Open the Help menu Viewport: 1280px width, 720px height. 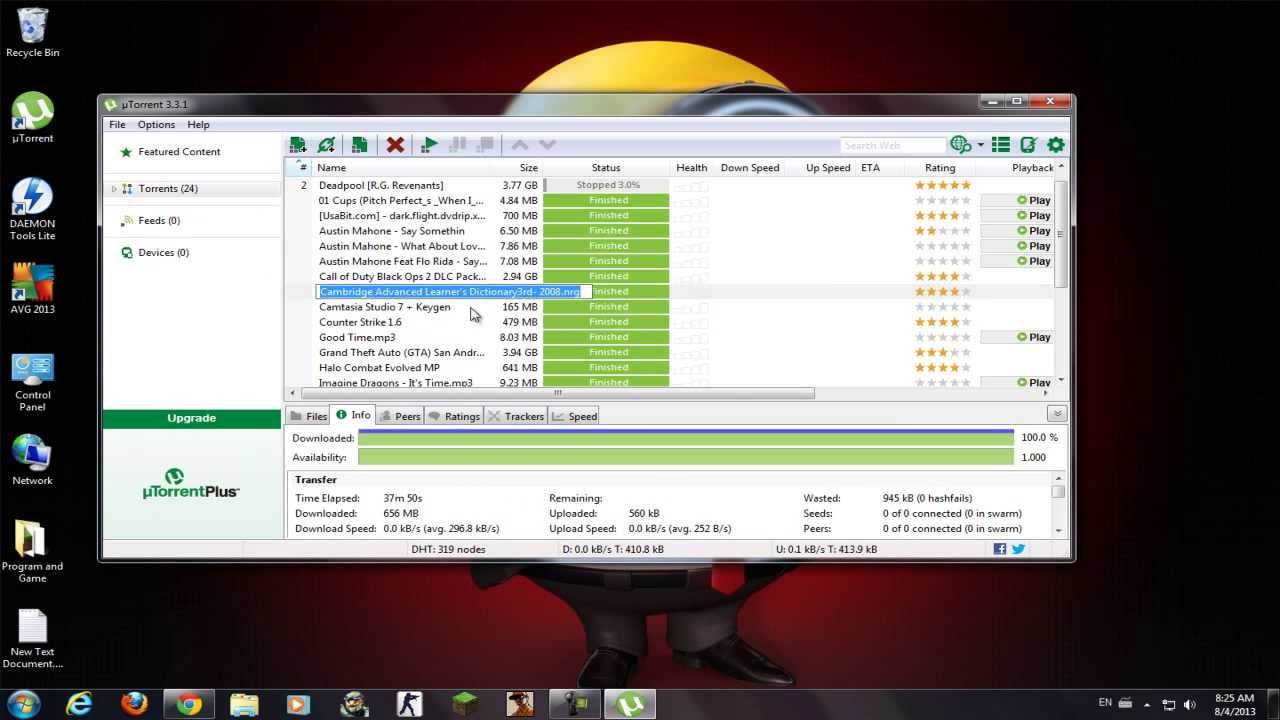(x=198, y=124)
